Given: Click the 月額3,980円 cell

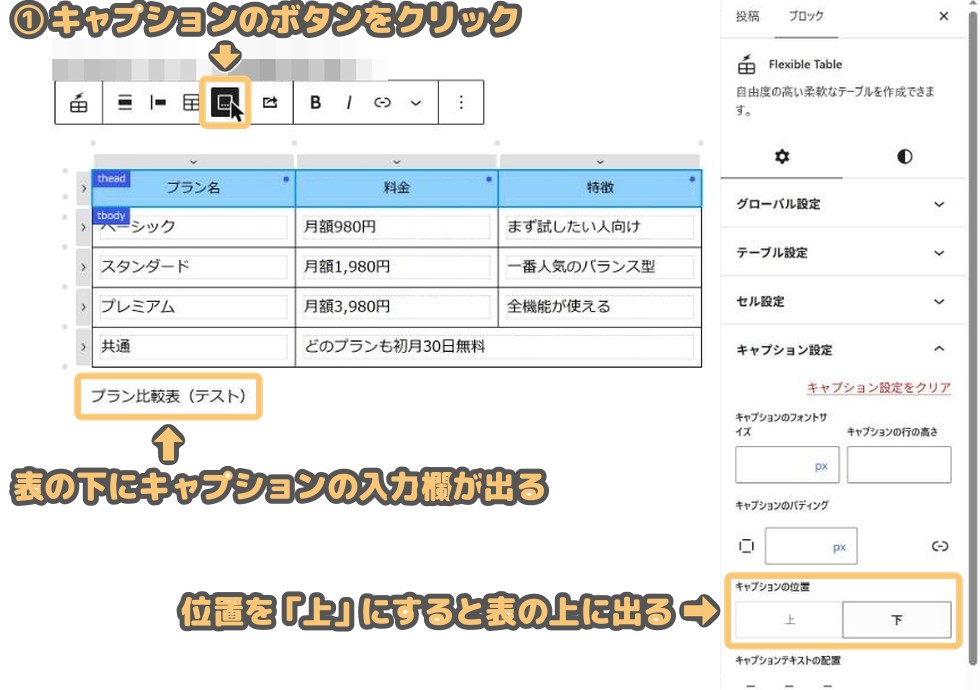Looking at the screenshot, I should tap(397, 307).
